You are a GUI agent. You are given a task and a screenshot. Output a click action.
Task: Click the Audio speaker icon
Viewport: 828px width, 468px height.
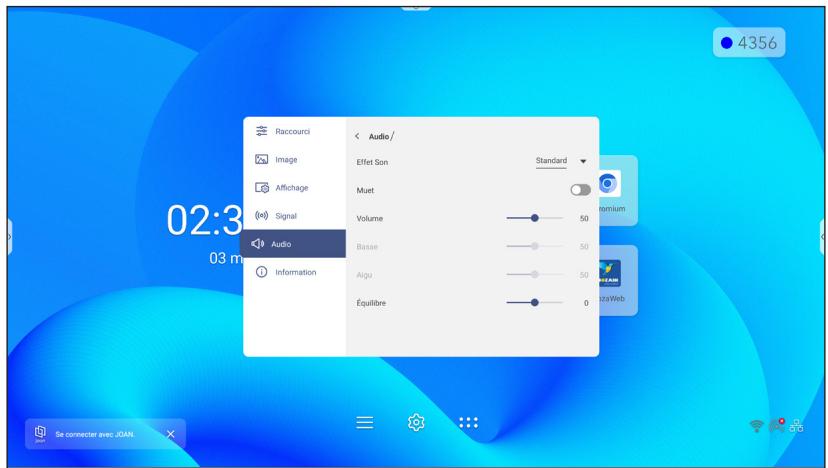(258, 244)
